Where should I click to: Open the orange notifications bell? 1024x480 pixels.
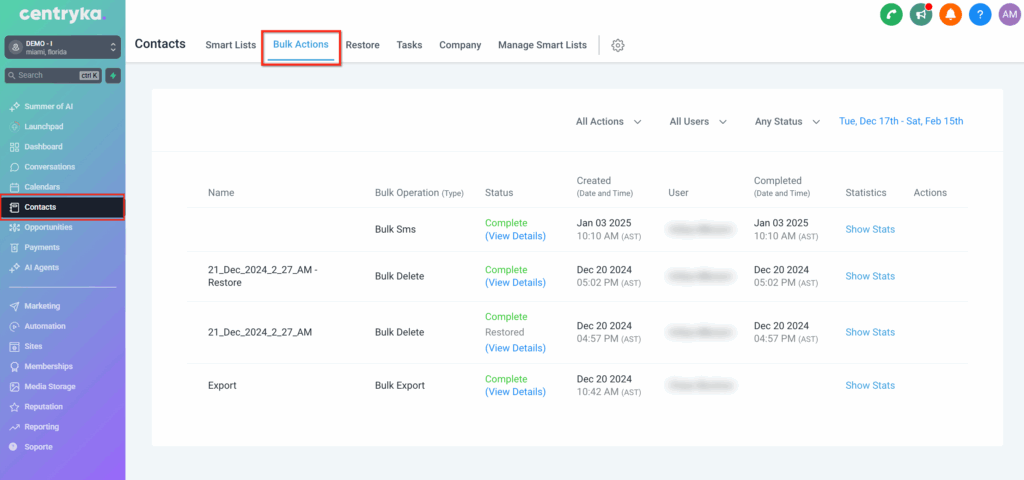pos(950,15)
